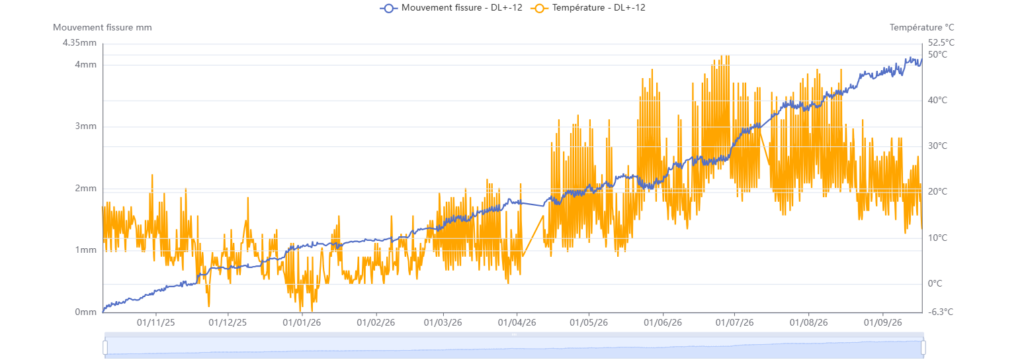Image resolution: width=1024 pixels, height=364 pixels.
Task: Click the 01/09/26 x-axis label
Action: [884, 322]
